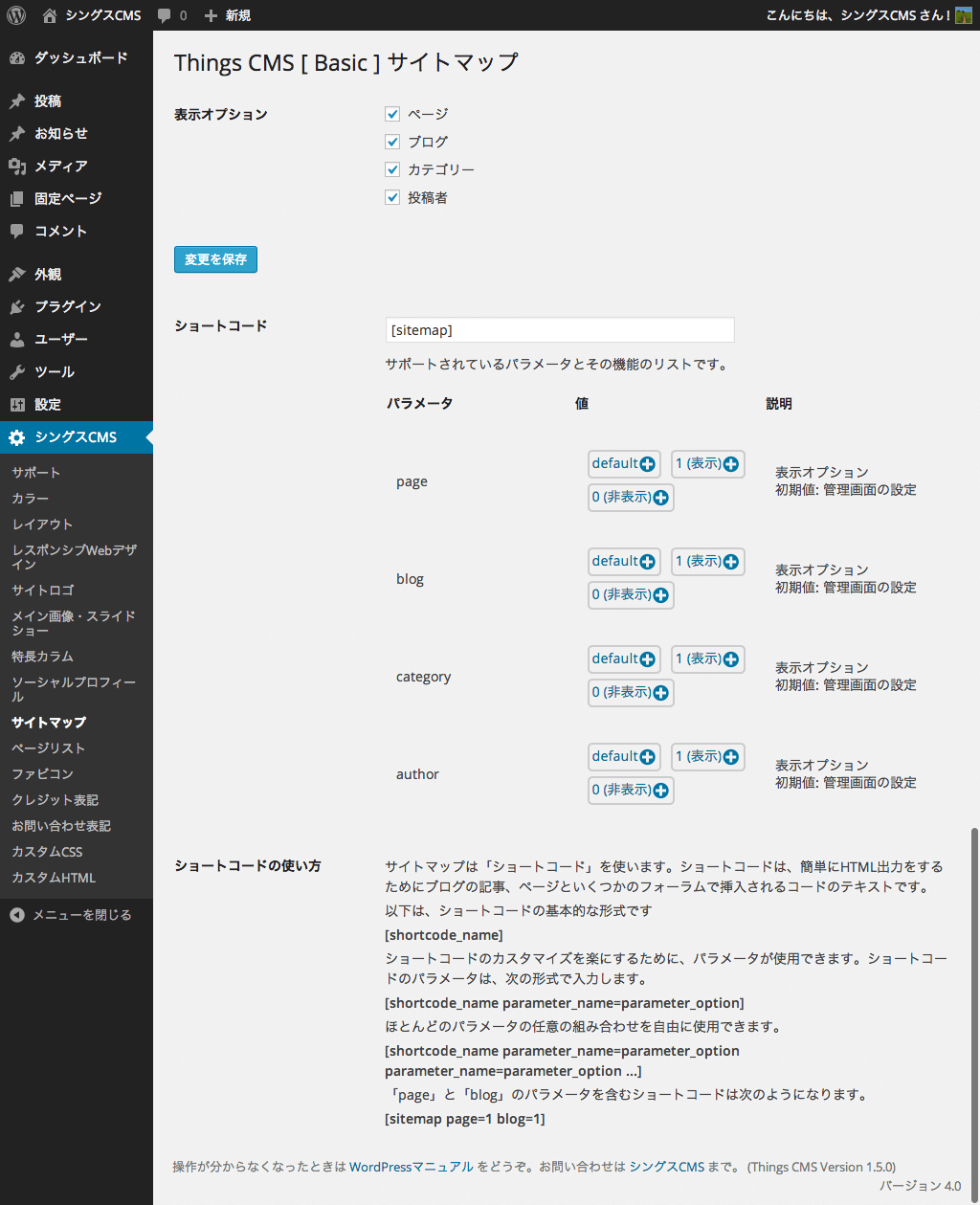Click plus icon on author 0 (非表示) button

click(660, 791)
